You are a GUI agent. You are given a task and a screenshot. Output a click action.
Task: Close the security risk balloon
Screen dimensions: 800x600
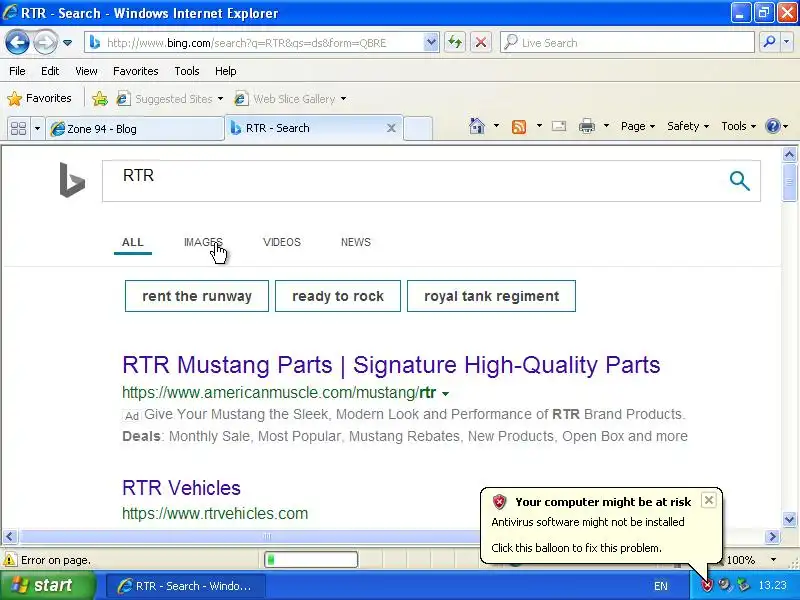tap(709, 500)
